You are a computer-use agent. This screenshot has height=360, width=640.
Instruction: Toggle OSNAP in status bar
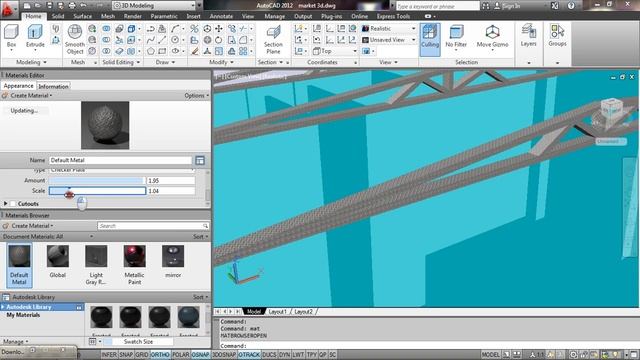200,355
